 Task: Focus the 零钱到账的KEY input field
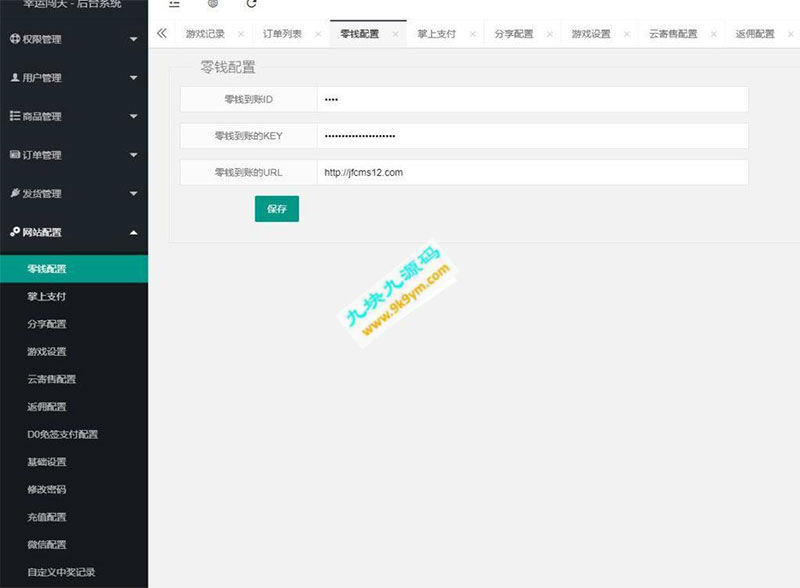coord(532,136)
